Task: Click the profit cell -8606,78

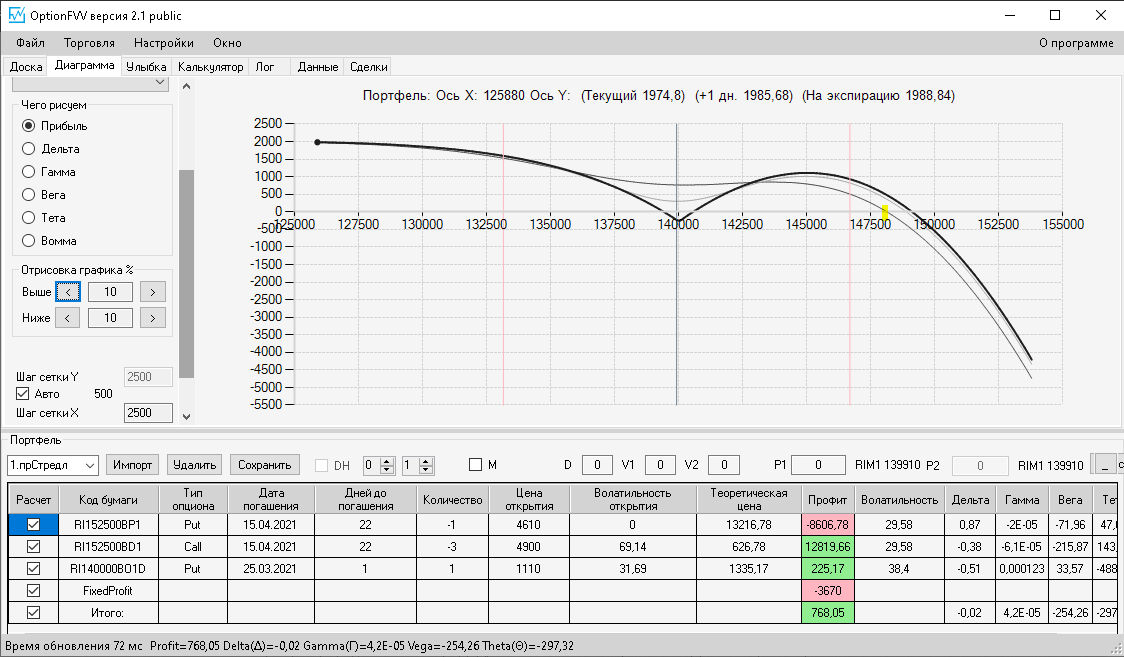Action: pyautogui.click(x=827, y=524)
